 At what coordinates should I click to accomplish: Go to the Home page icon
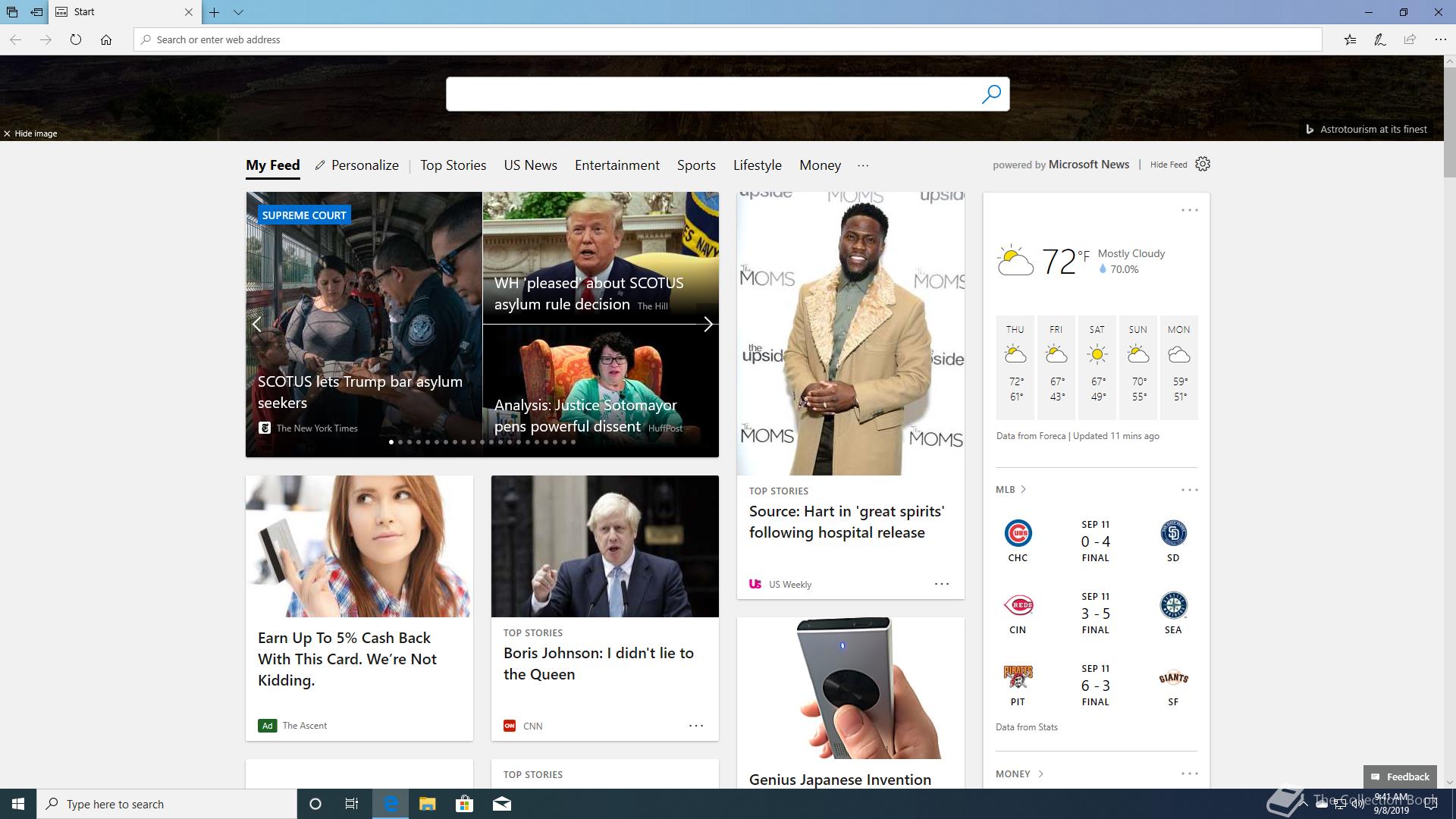click(x=106, y=39)
